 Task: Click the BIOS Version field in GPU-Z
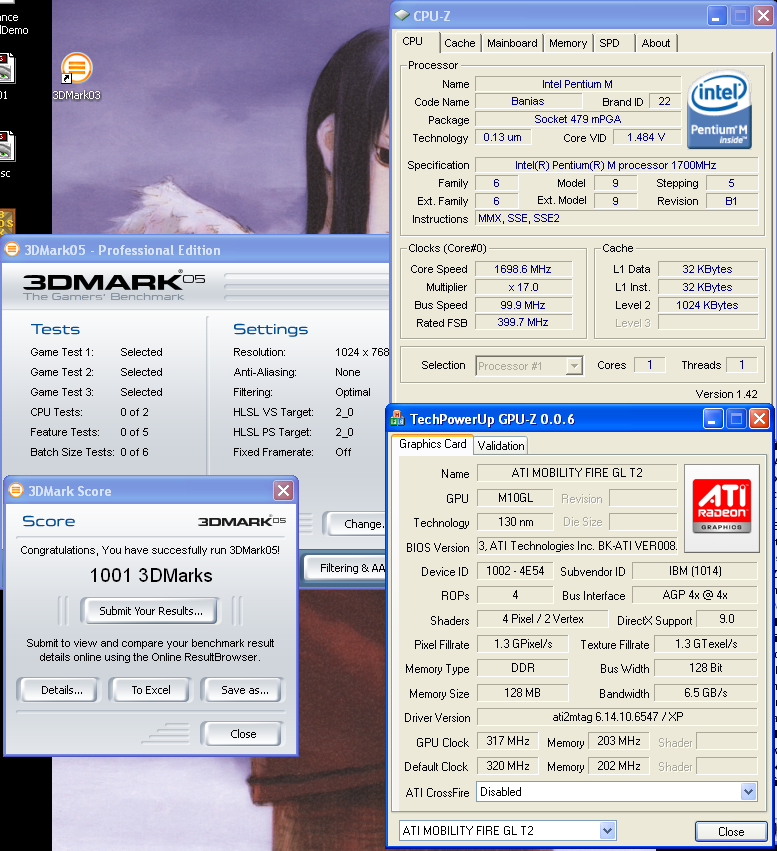pyautogui.click(x=577, y=546)
